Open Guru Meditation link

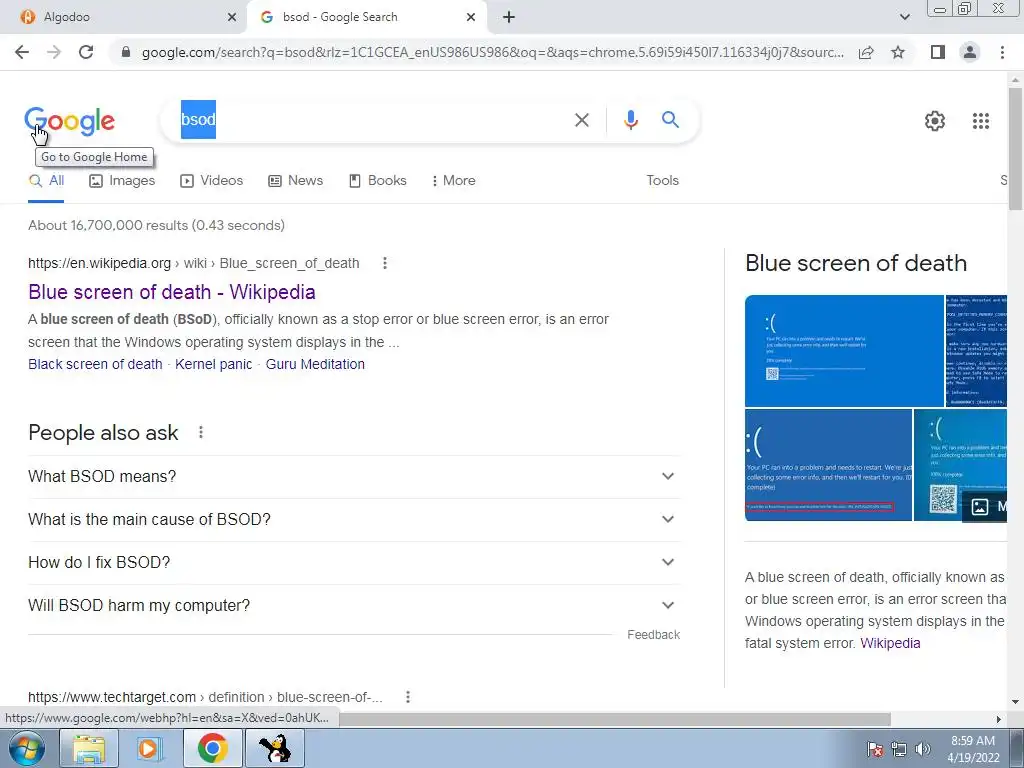coord(315,364)
